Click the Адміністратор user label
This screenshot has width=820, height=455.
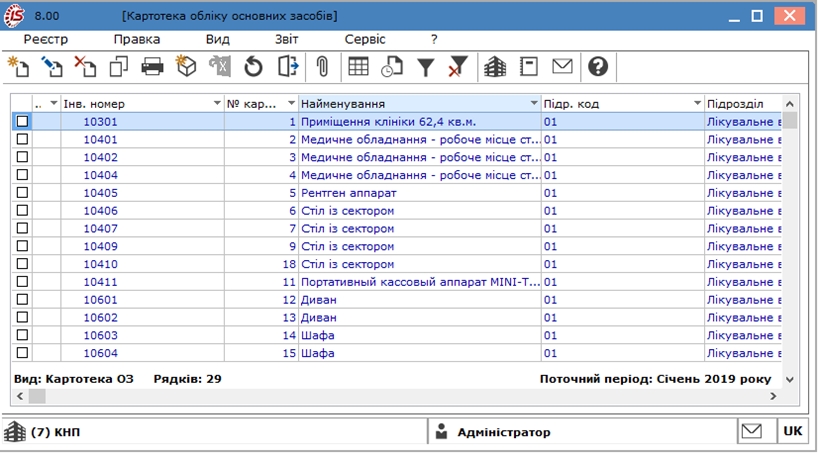pyautogui.click(x=504, y=433)
